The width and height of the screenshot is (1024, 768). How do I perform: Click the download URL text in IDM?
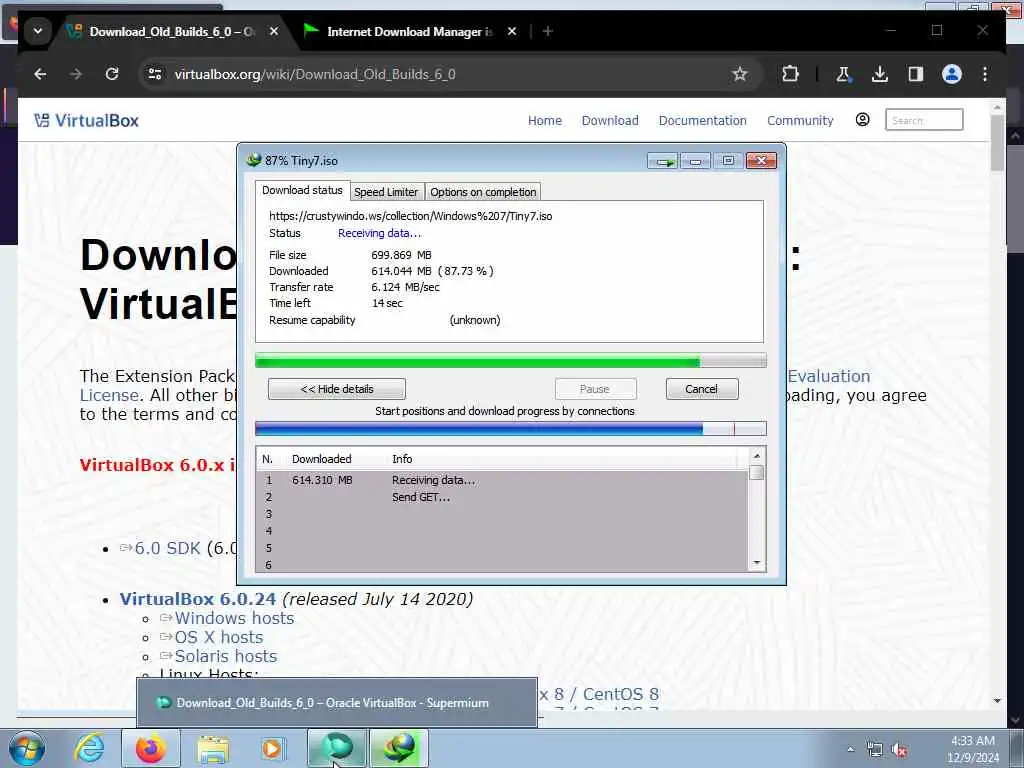tap(411, 216)
